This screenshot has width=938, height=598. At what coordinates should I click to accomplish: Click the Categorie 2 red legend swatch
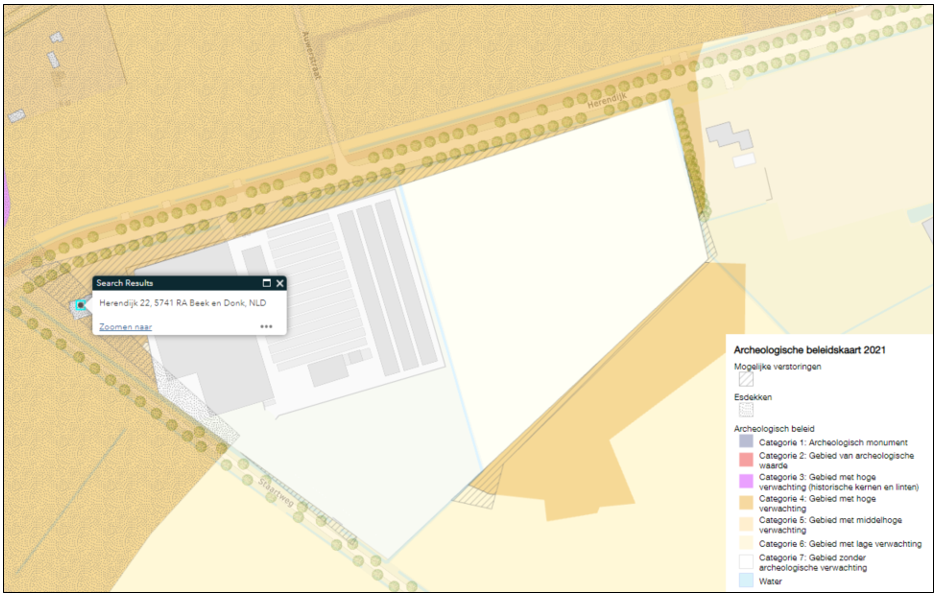pos(746,459)
